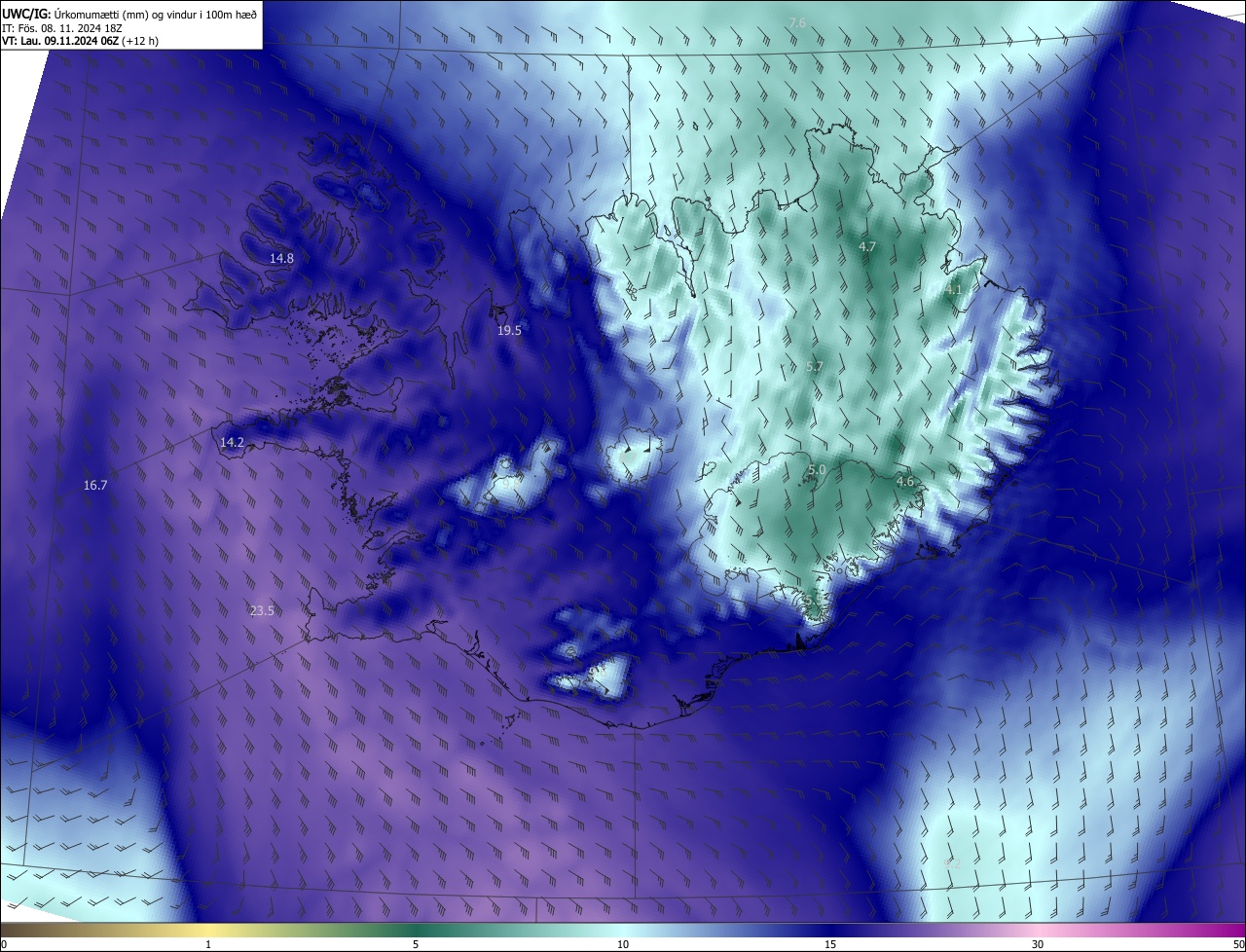The image size is (1246, 952).
Task: Click the 10 tick label on color scale
Action: [x=623, y=944]
